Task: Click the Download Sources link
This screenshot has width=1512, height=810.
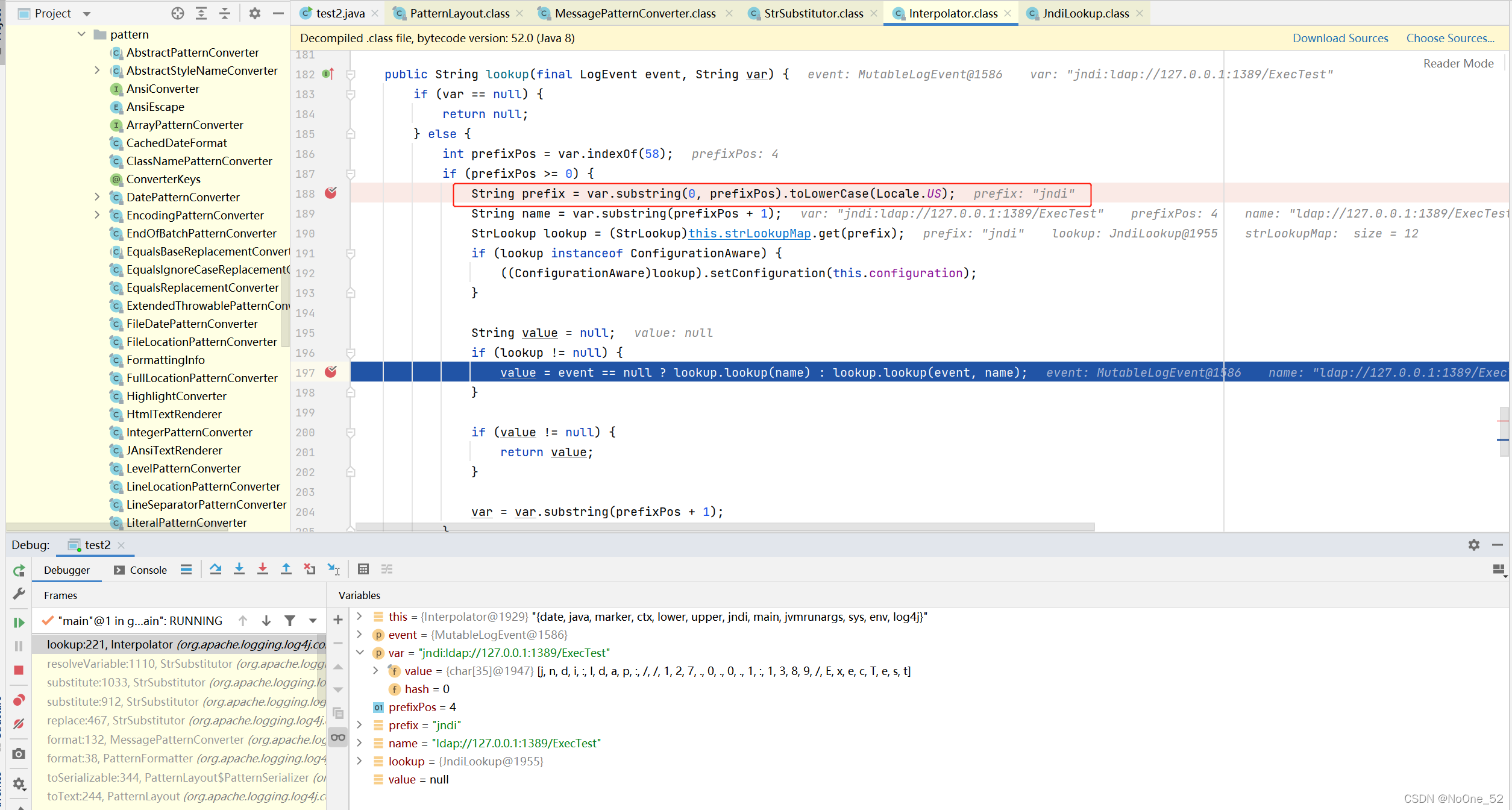Action: pyautogui.click(x=1340, y=38)
